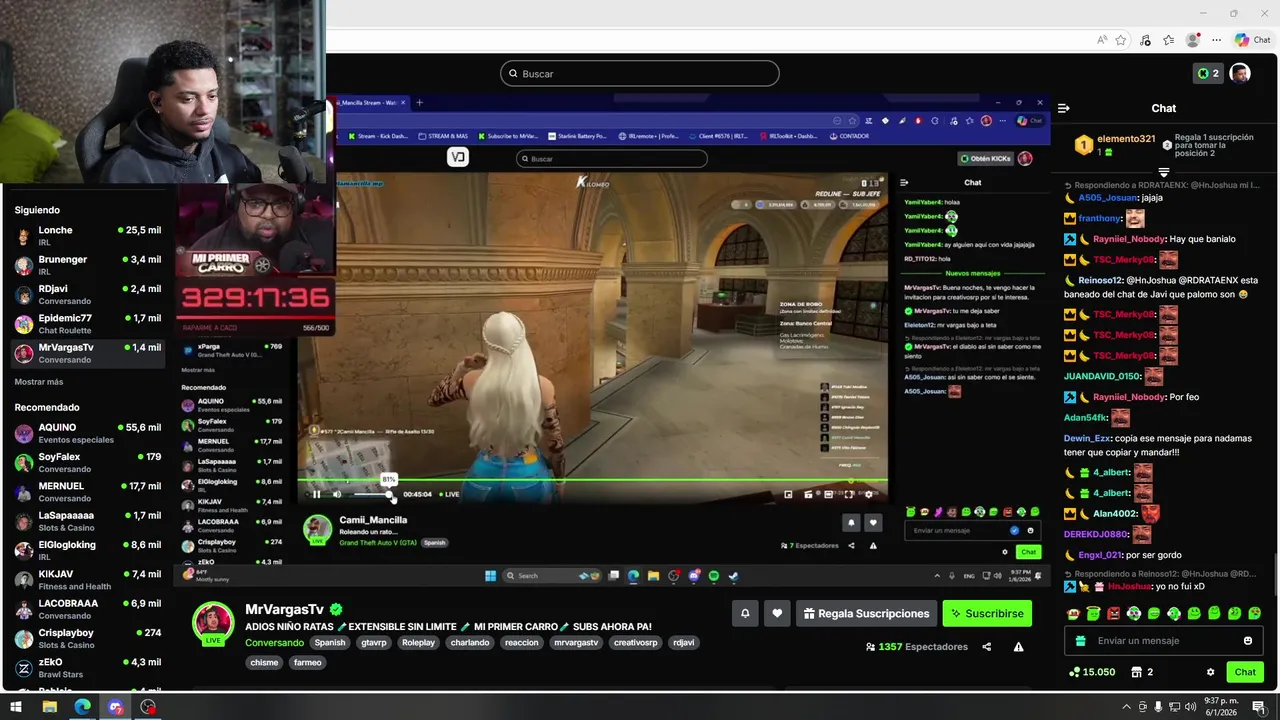Click the taskbar clock showing 9:37 p. m.
Image resolution: width=1280 pixels, height=720 pixels.
click(x=1220, y=707)
